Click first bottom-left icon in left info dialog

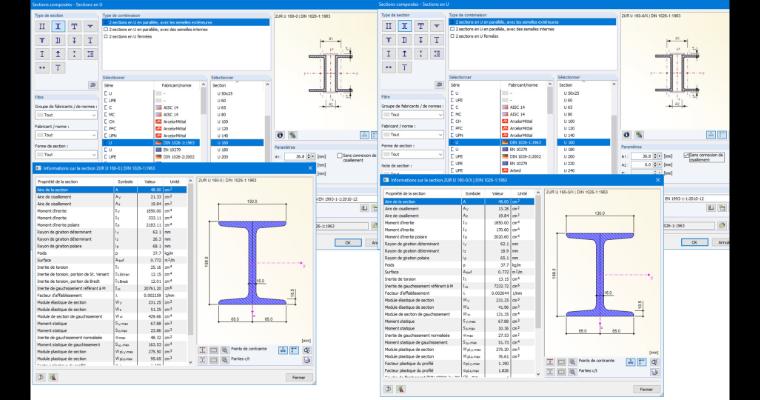click(41, 377)
